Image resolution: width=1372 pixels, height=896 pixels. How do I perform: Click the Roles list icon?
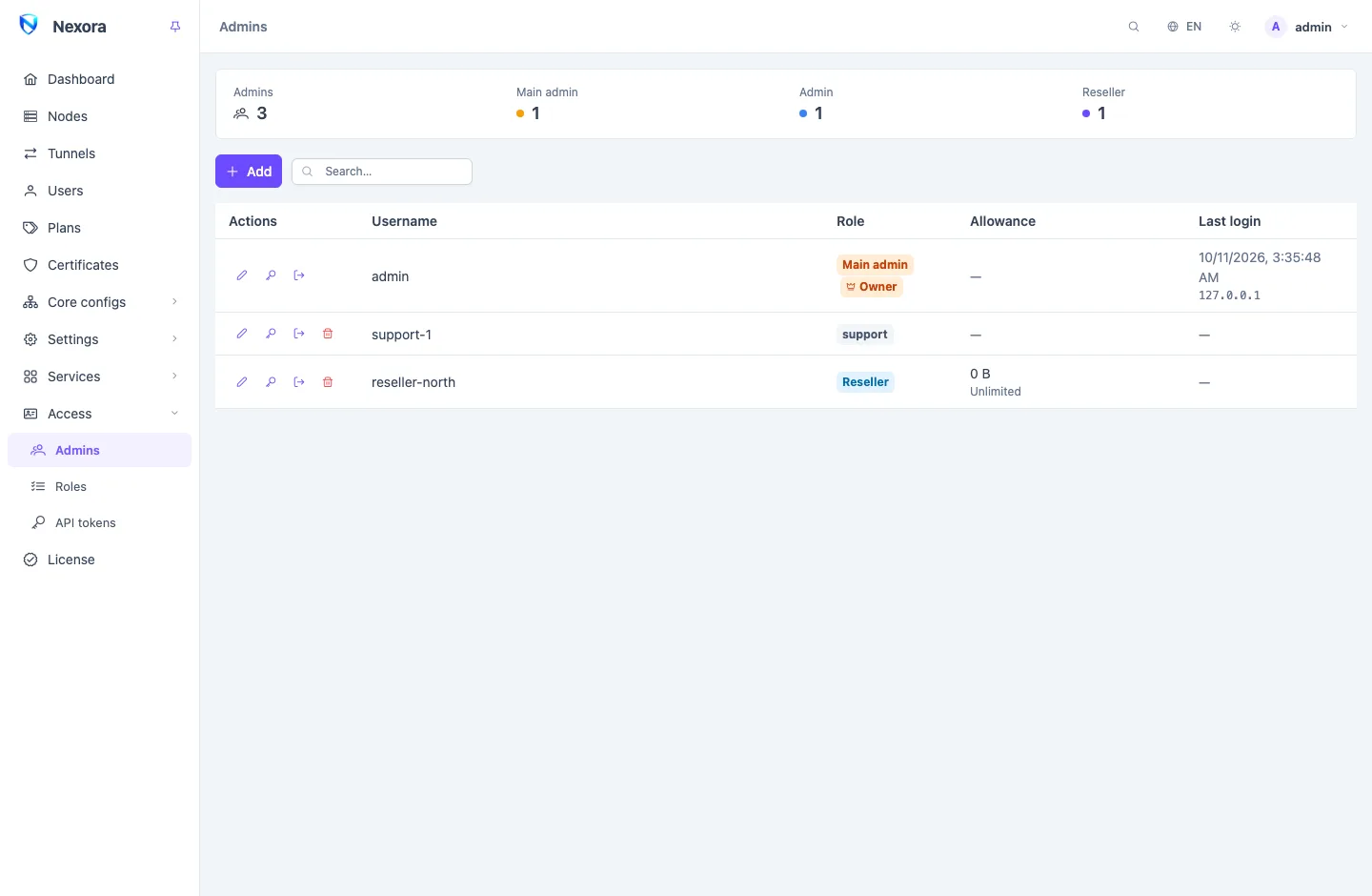point(38,486)
